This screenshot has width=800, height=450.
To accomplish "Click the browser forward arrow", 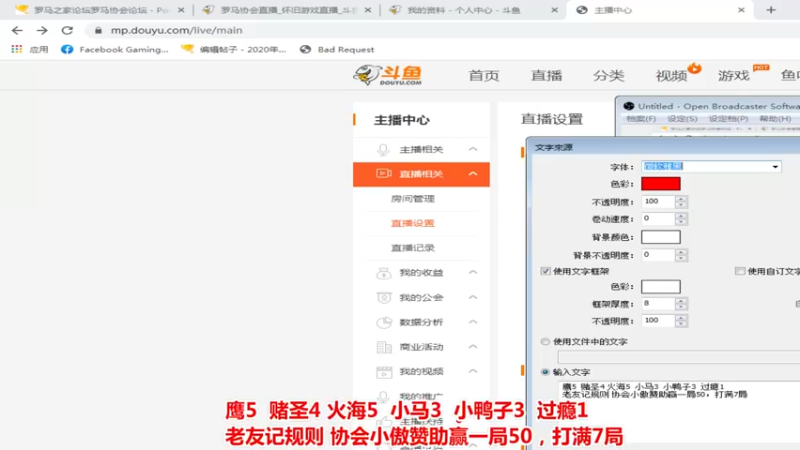I will (42, 31).
